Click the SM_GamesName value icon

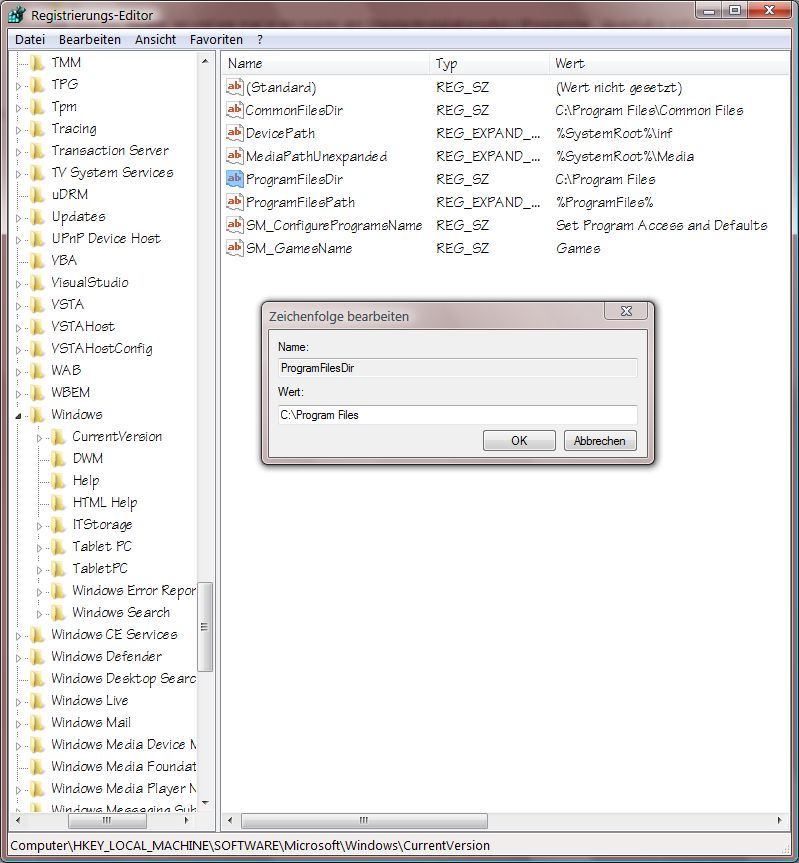[234, 248]
